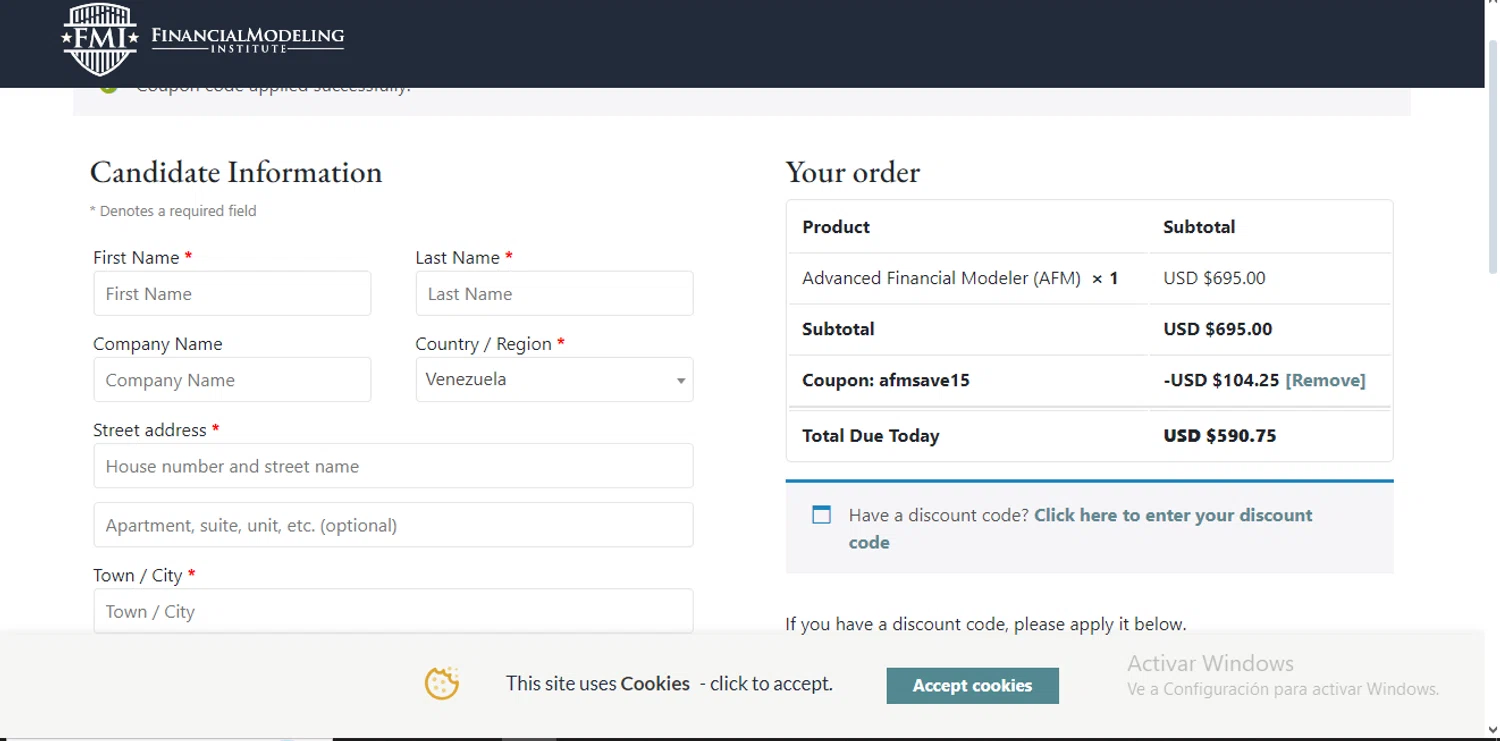Click the House number and street name field
The image size is (1500, 741).
[393, 466]
